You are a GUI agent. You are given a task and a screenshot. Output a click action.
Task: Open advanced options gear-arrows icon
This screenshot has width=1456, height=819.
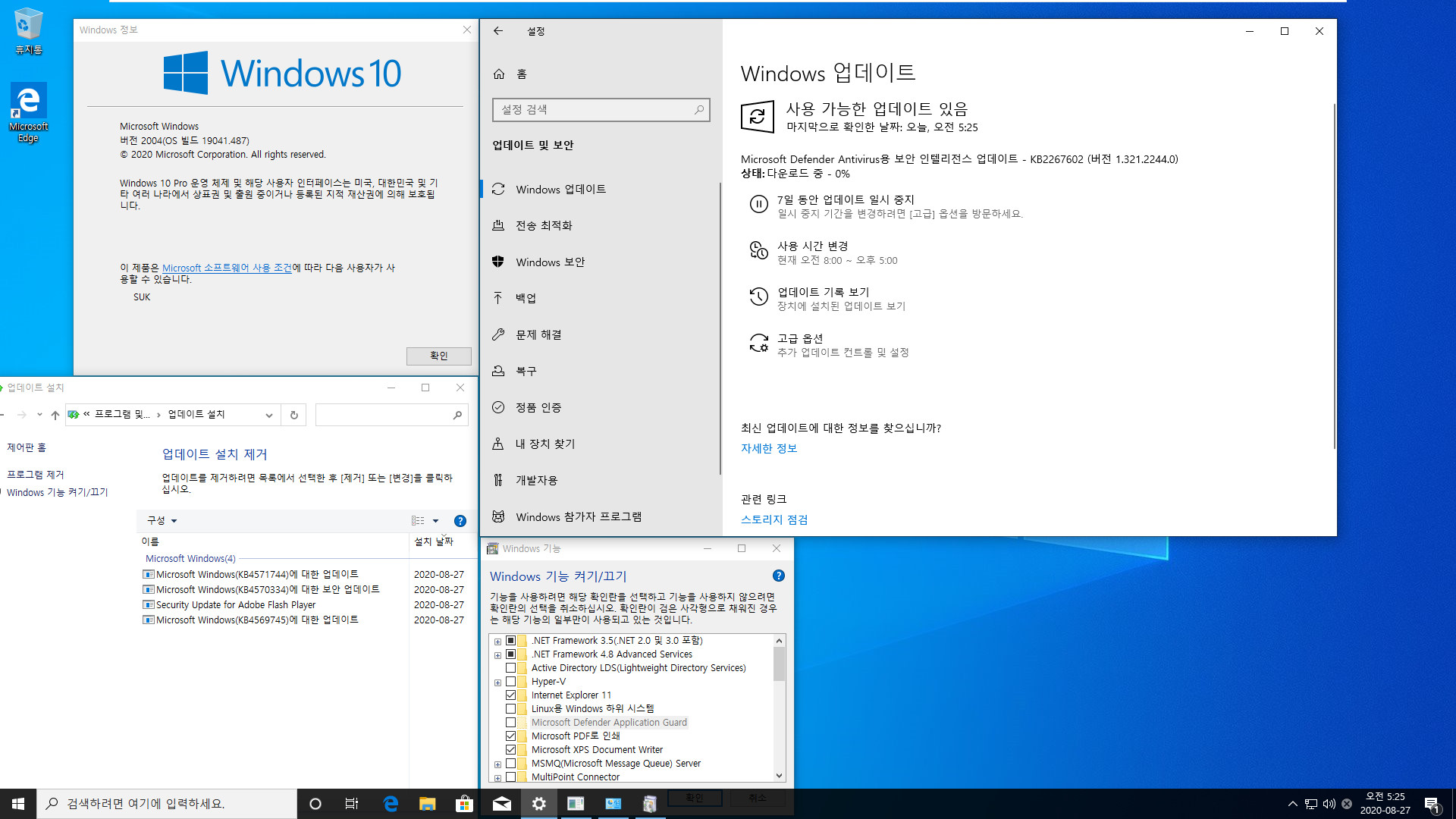[758, 343]
